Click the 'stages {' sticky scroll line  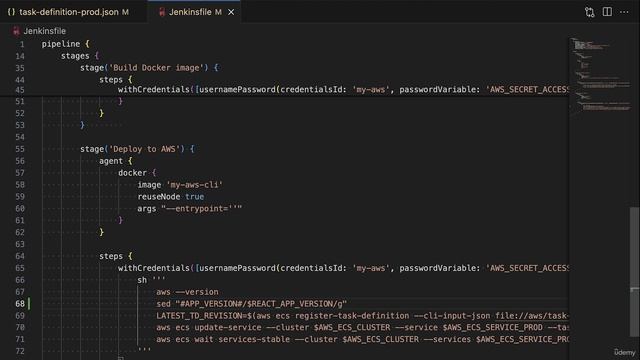[x=80, y=56]
